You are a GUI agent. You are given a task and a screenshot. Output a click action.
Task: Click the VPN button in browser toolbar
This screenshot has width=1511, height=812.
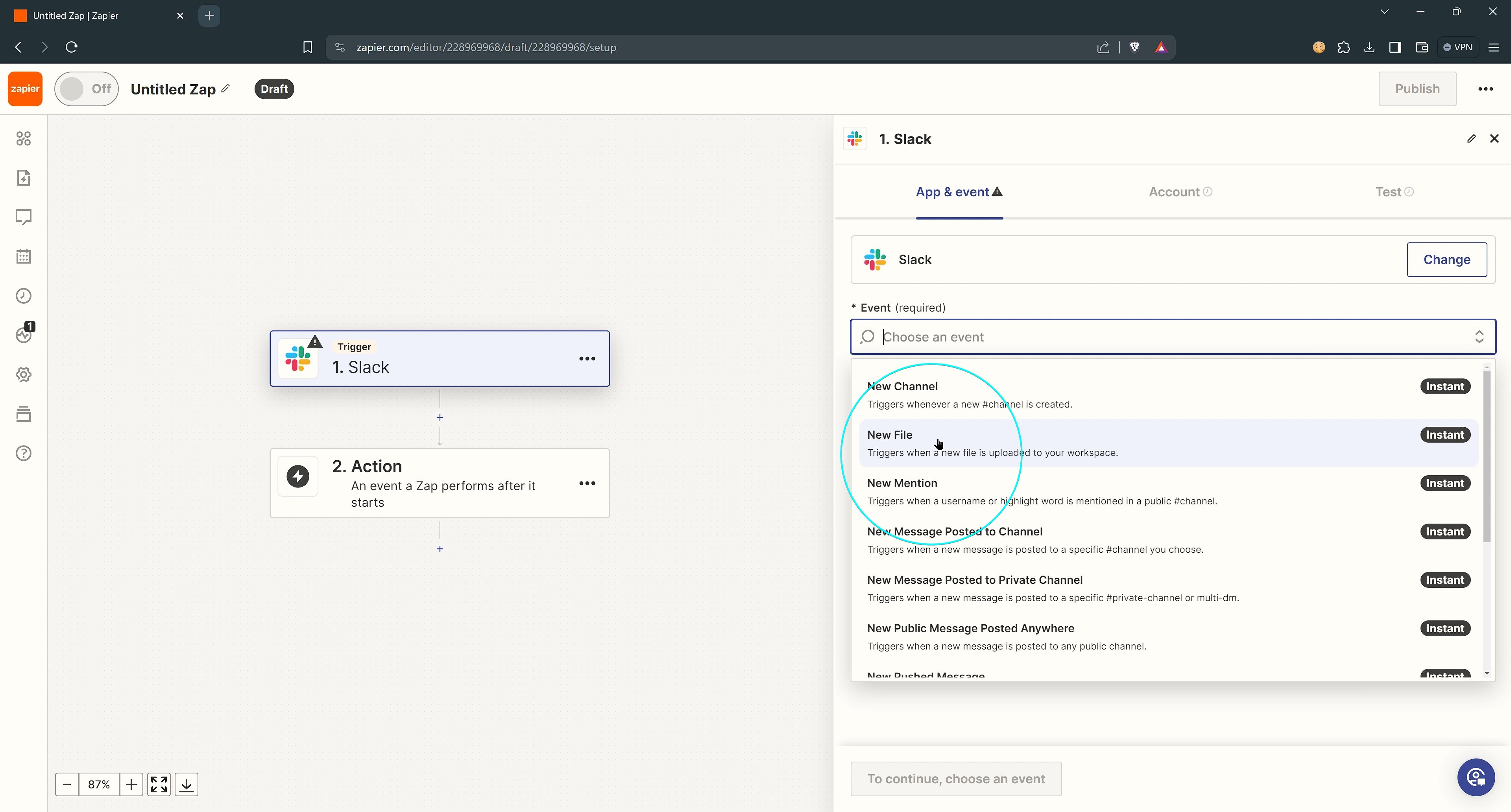1457,47
